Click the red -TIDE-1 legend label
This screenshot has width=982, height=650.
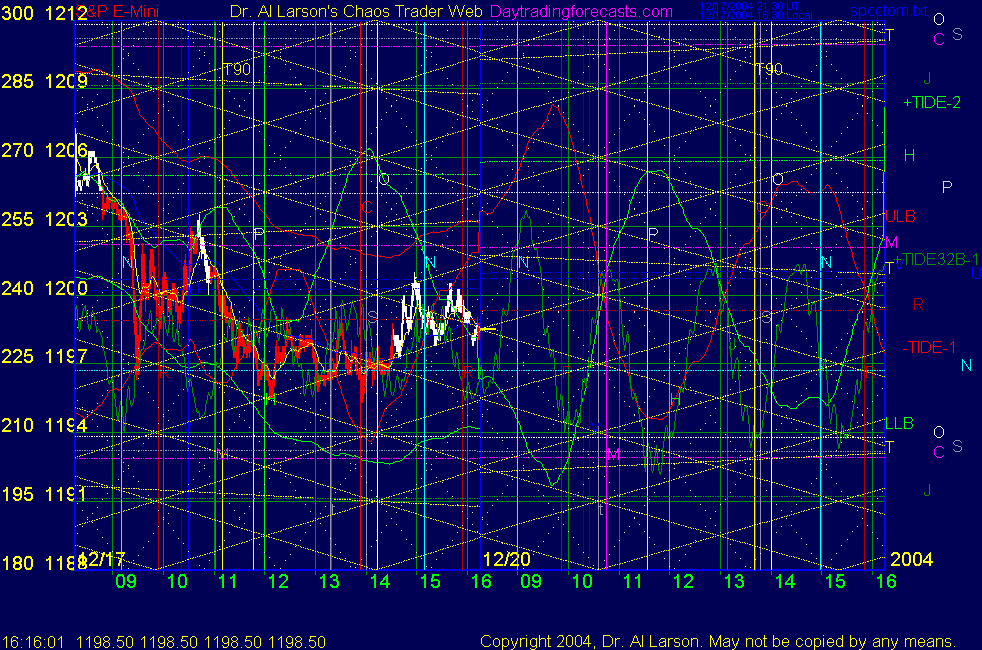[x=929, y=347]
